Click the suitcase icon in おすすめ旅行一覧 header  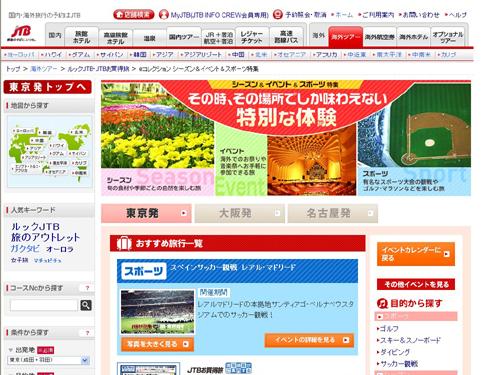tap(124, 244)
